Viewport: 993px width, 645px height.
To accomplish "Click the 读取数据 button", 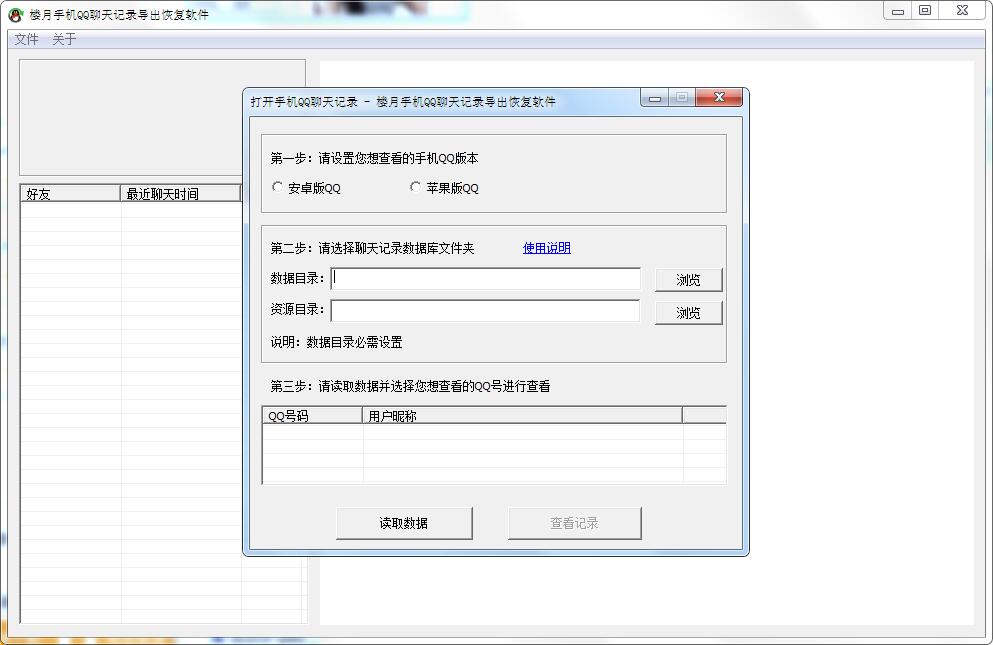I will pos(404,523).
